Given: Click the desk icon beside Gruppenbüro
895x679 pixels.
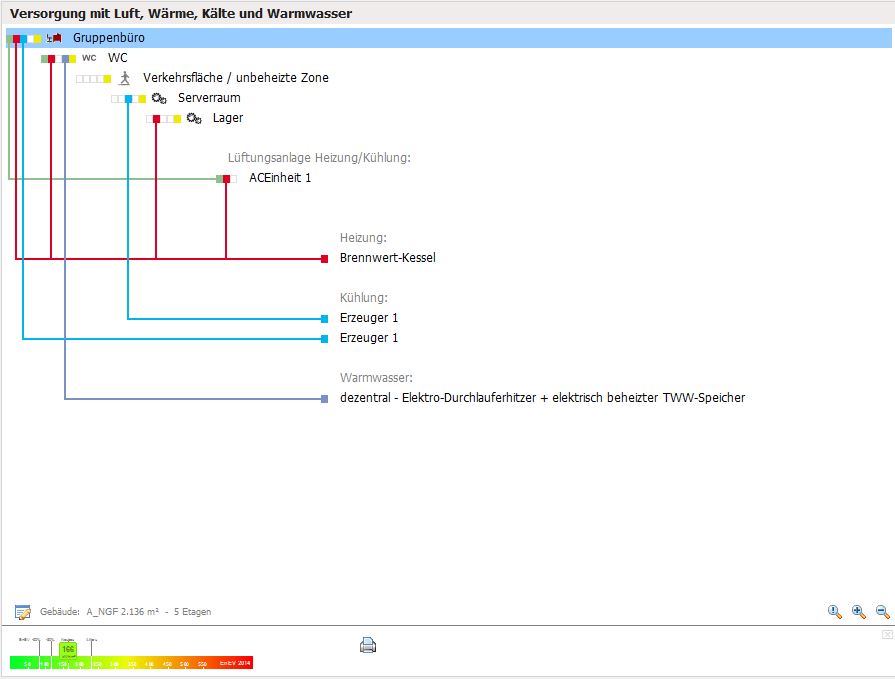Looking at the screenshot, I should pos(54,38).
